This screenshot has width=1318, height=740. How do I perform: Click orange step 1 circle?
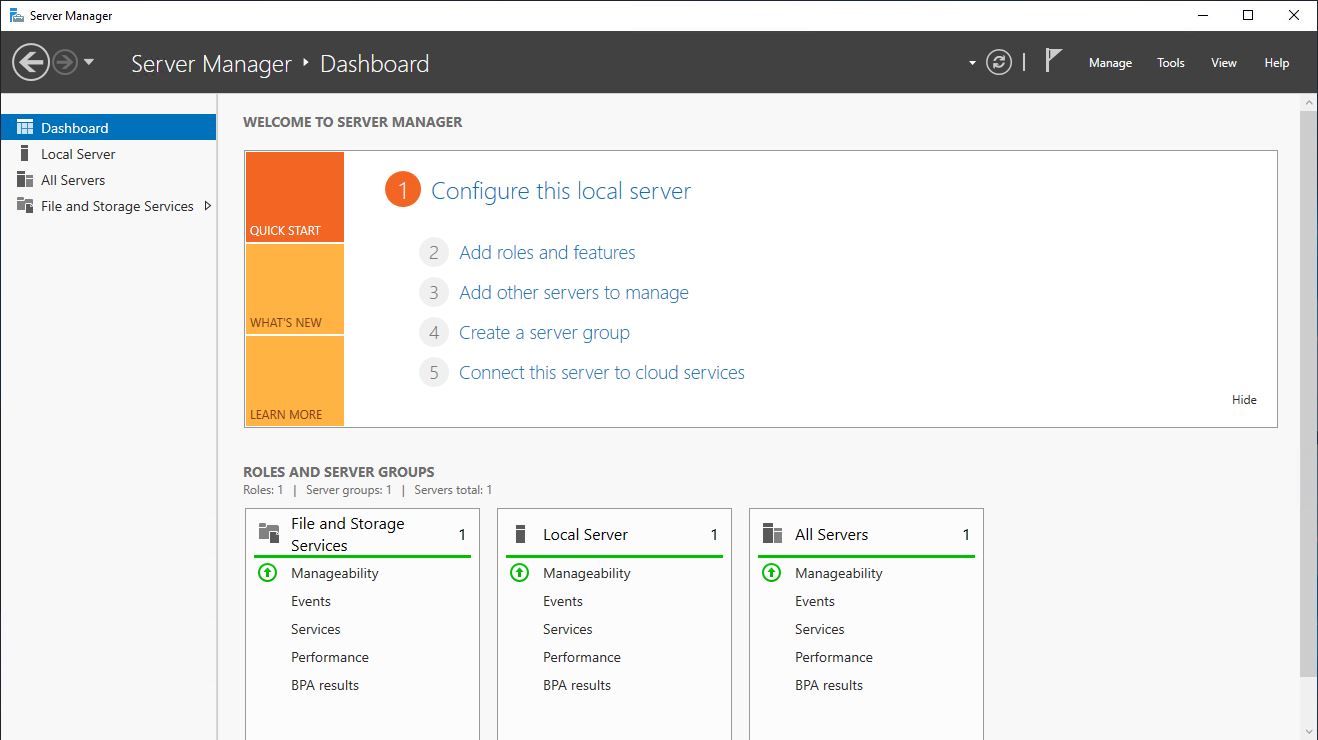point(402,190)
